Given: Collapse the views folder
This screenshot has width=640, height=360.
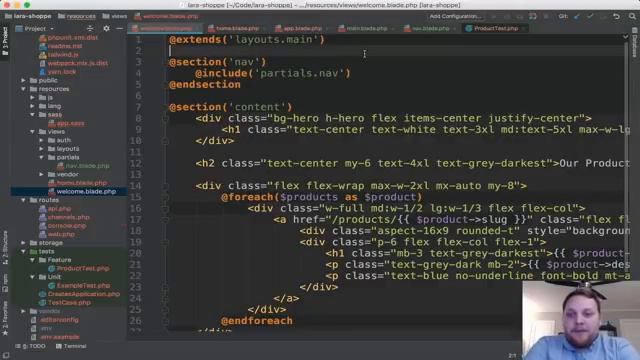Looking at the screenshot, I should (33, 132).
